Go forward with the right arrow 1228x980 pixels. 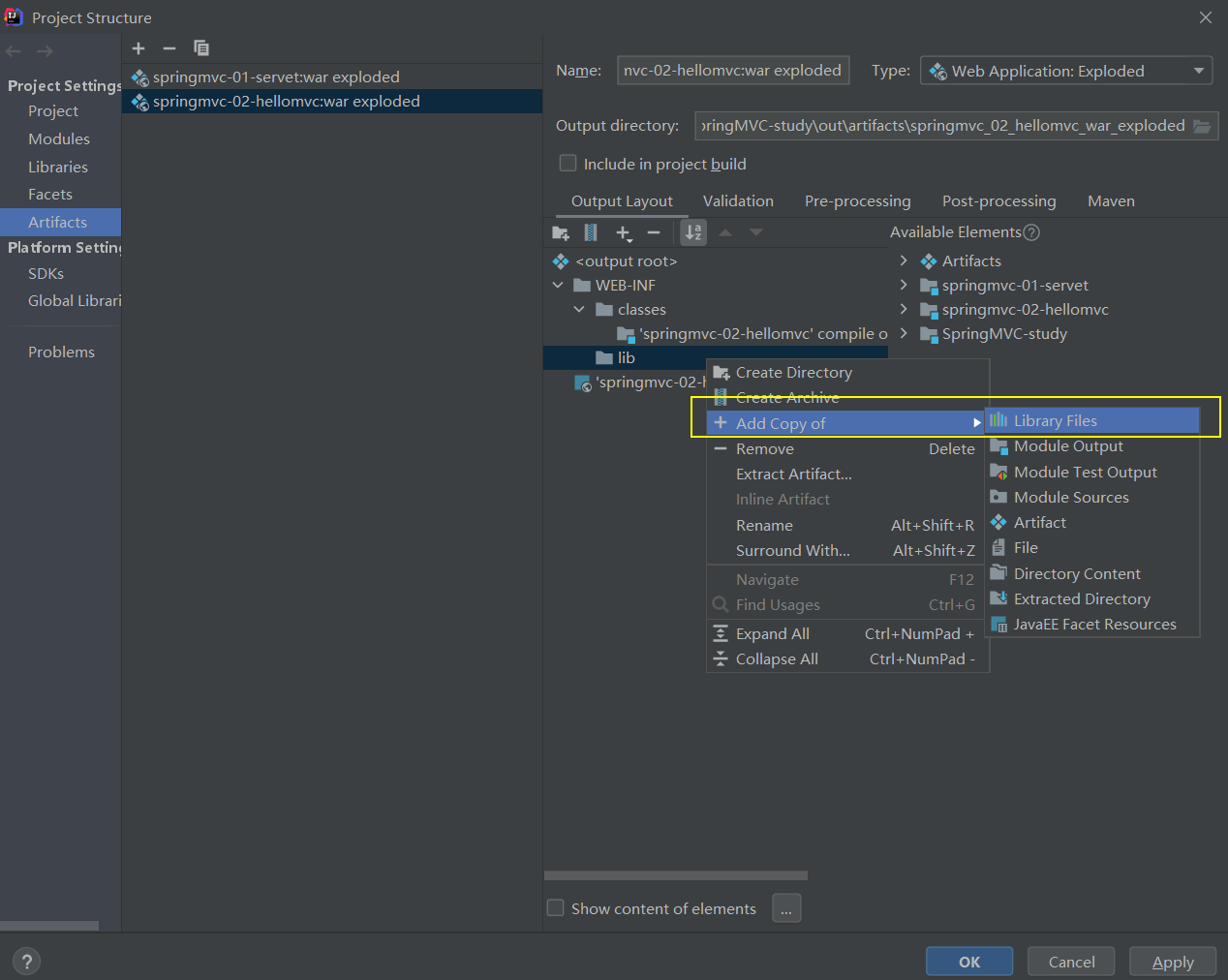(45, 51)
